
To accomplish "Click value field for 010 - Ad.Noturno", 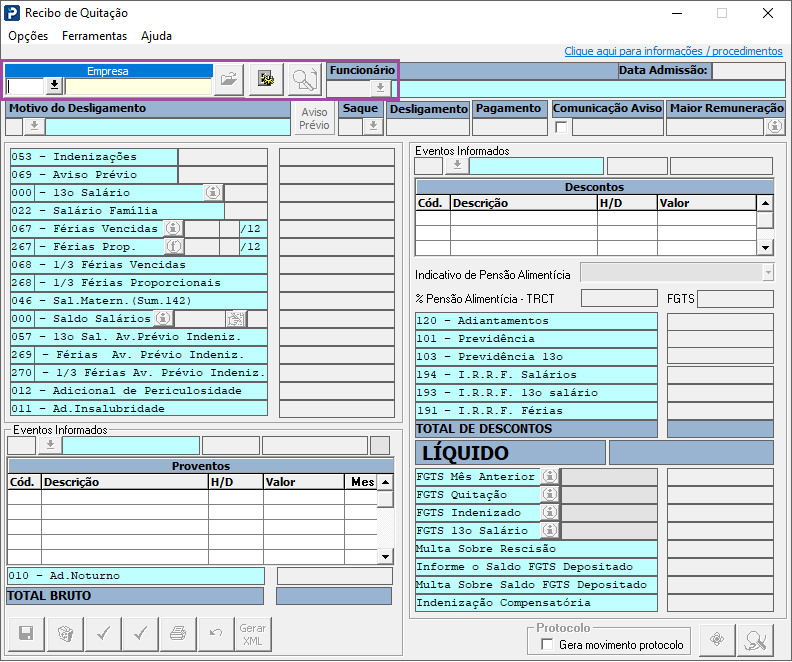I will coord(334,576).
